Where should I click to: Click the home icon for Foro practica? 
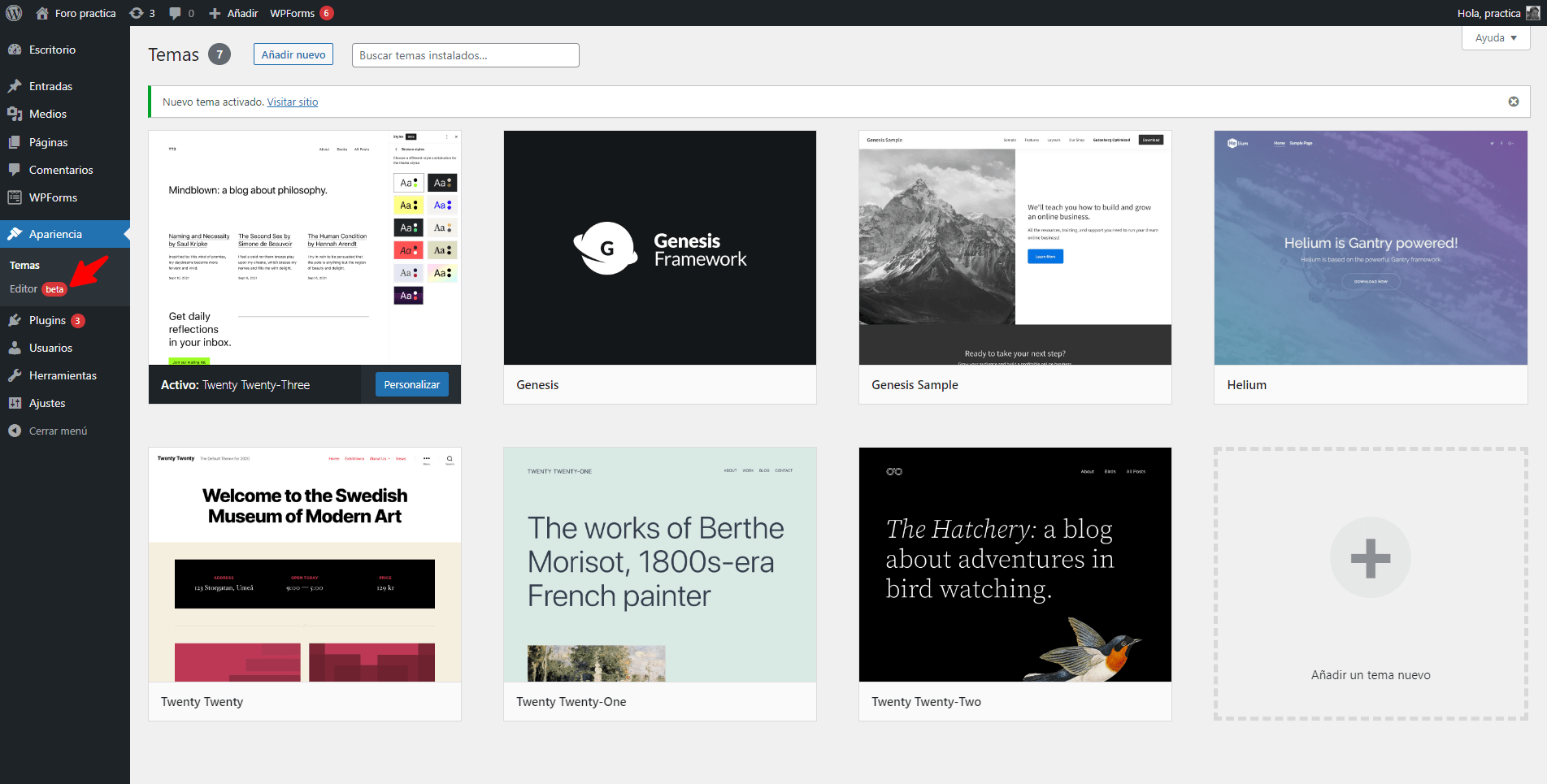point(42,13)
